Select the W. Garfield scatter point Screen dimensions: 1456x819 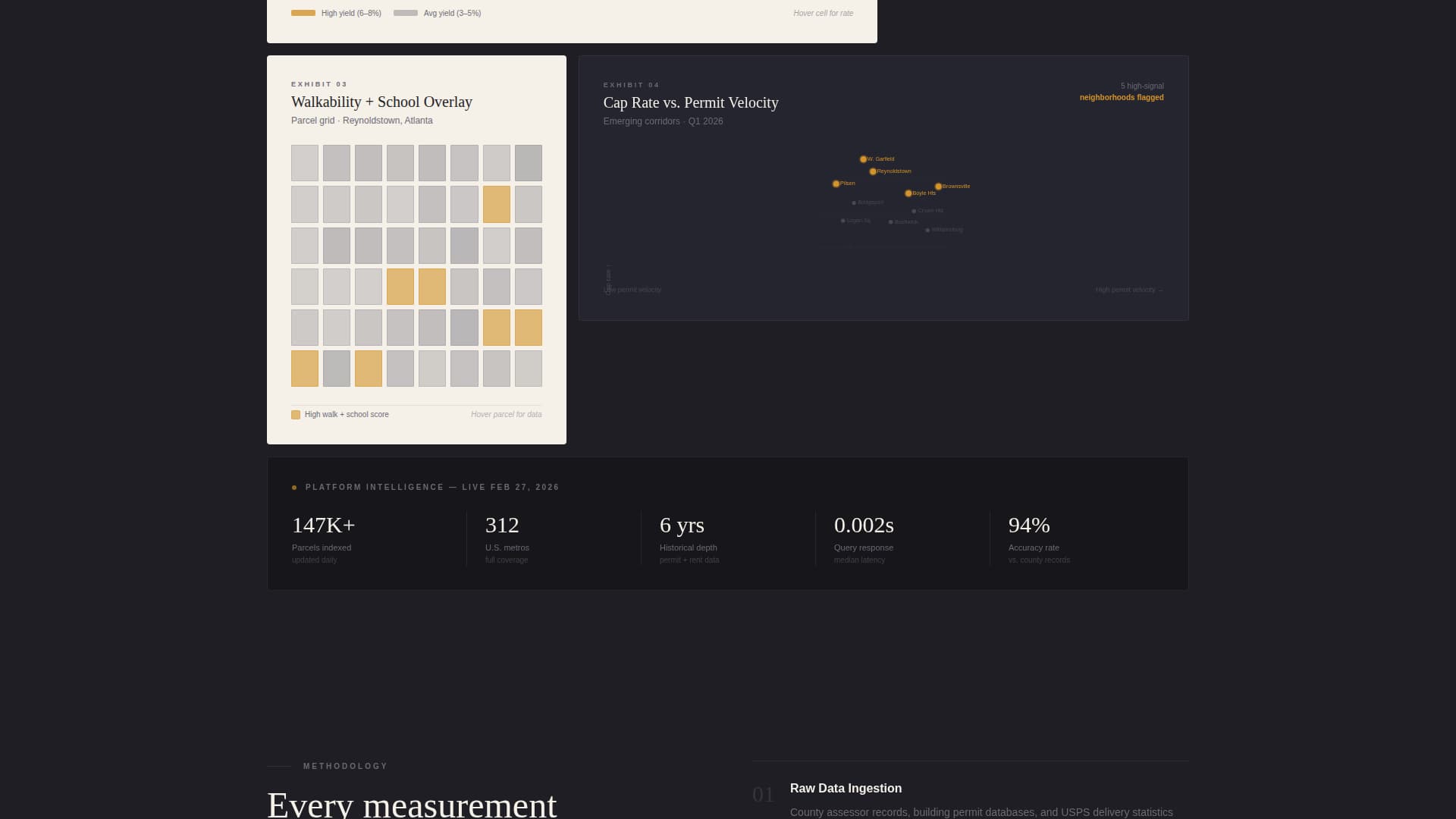pos(863,159)
